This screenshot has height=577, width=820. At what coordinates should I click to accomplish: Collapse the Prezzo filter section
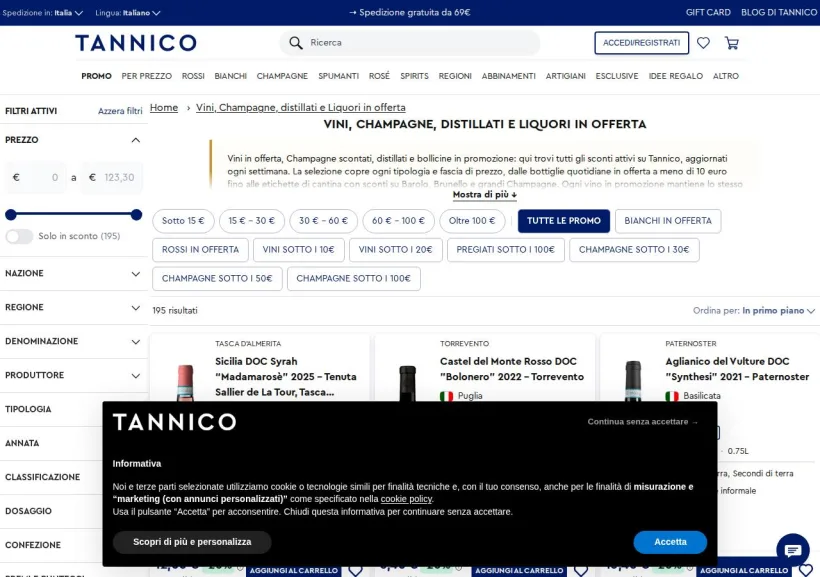[135, 140]
